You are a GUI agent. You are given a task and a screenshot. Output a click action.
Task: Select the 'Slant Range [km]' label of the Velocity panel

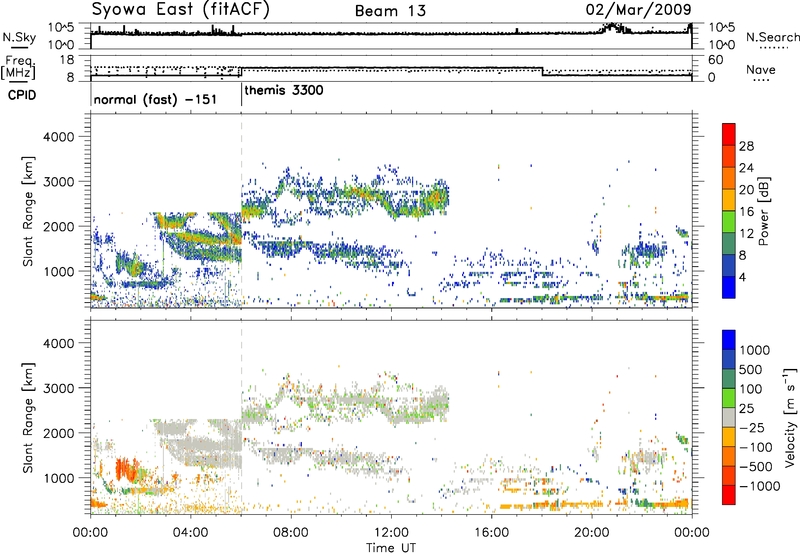pos(29,418)
